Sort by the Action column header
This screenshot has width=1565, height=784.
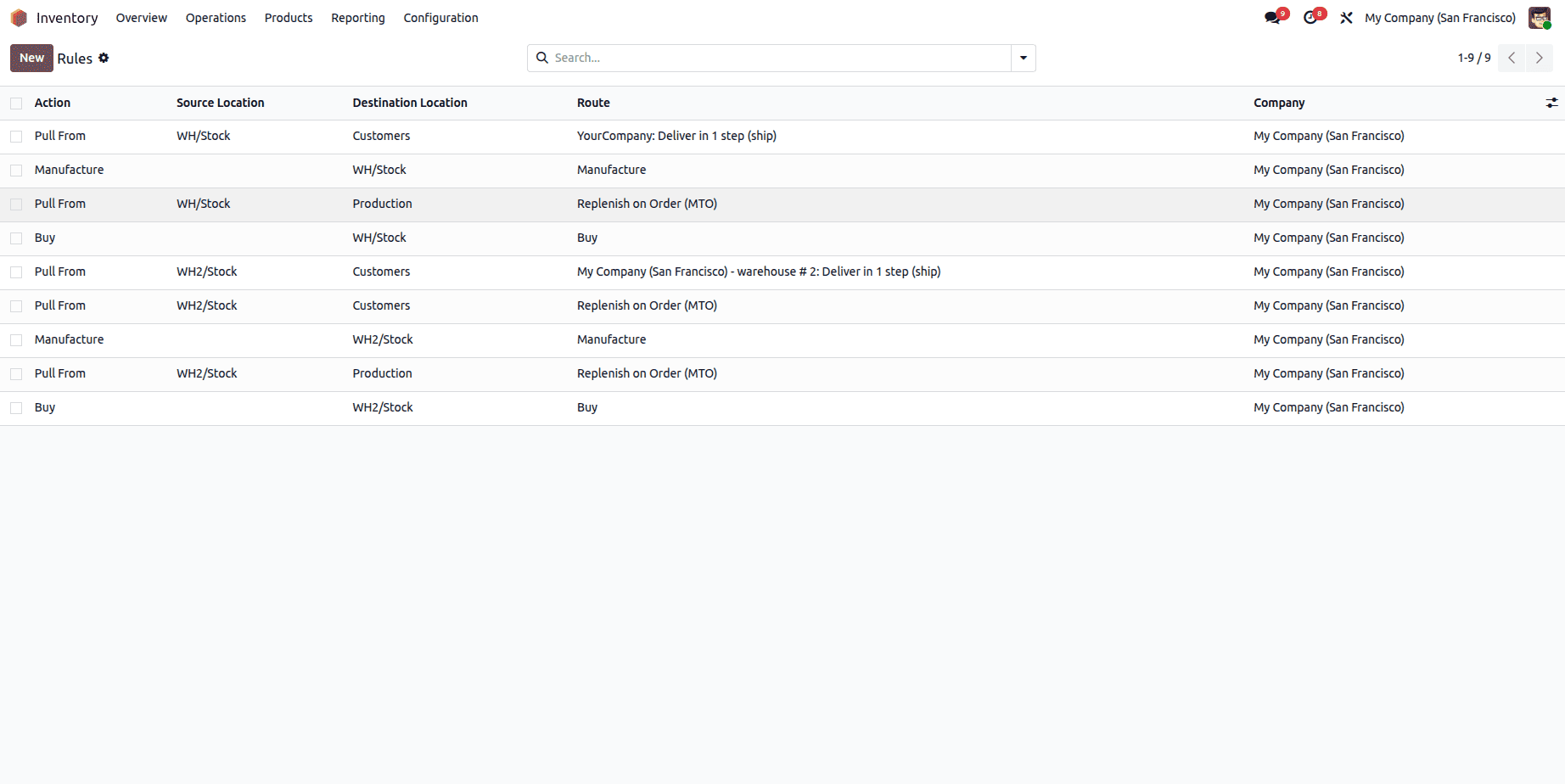pyautogui.click(x=53, y=103)
